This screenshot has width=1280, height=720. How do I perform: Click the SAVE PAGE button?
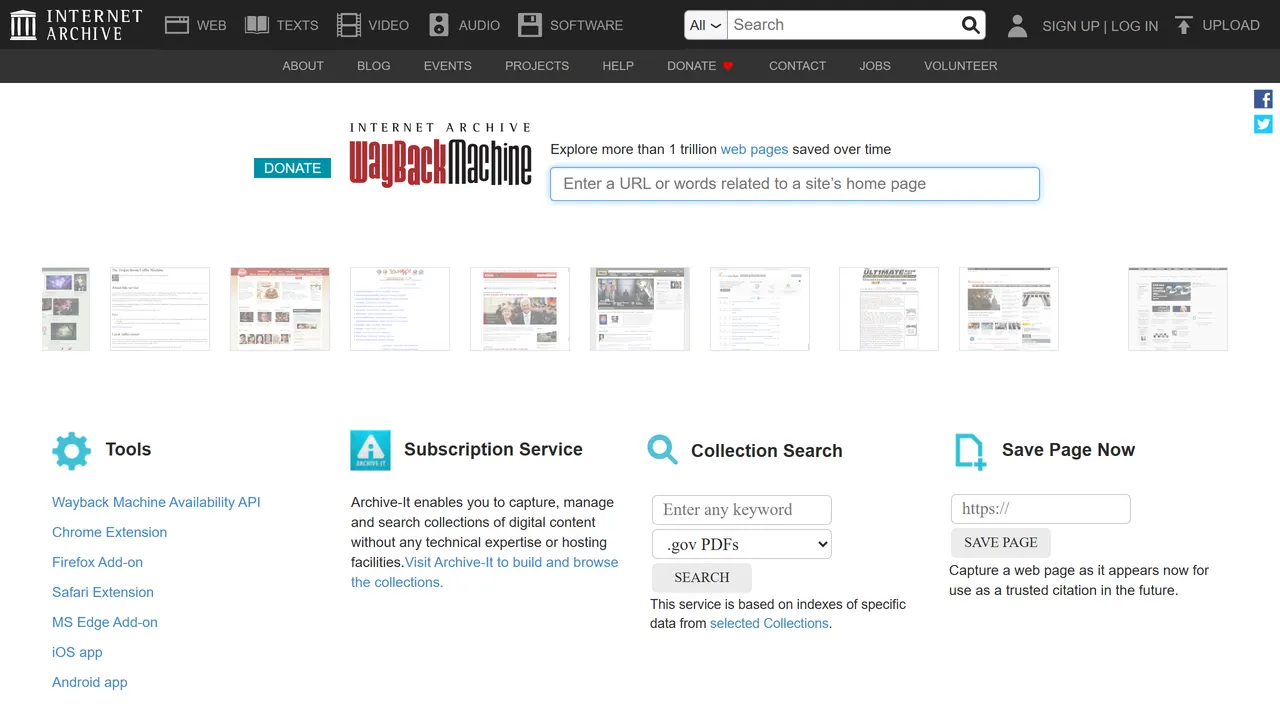click(x=1001, y=542)
